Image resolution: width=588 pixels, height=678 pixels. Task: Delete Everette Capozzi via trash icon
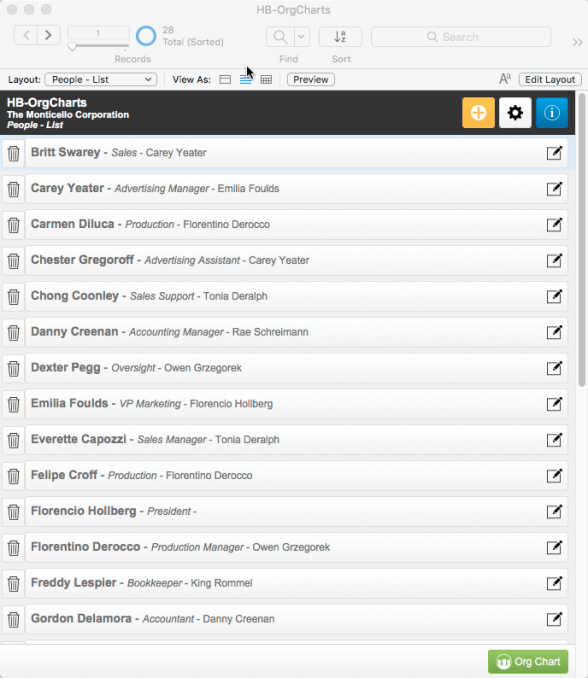point(13,440)
